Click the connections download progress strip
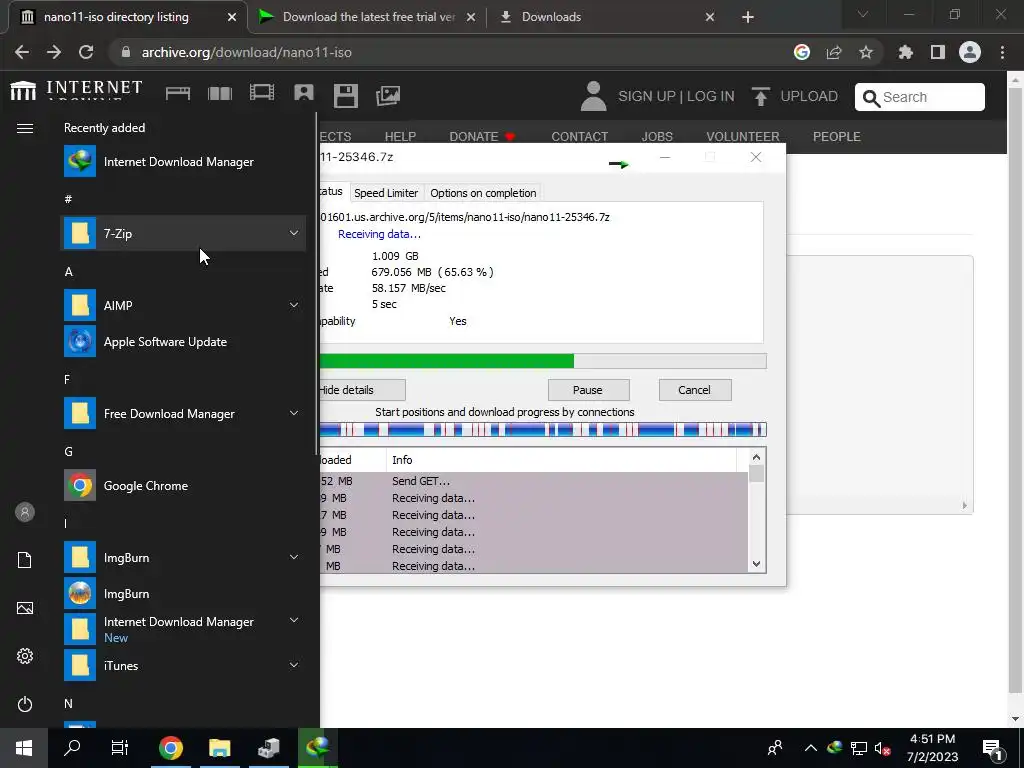This screenshot has height=768, width=1024. [543, 429]
